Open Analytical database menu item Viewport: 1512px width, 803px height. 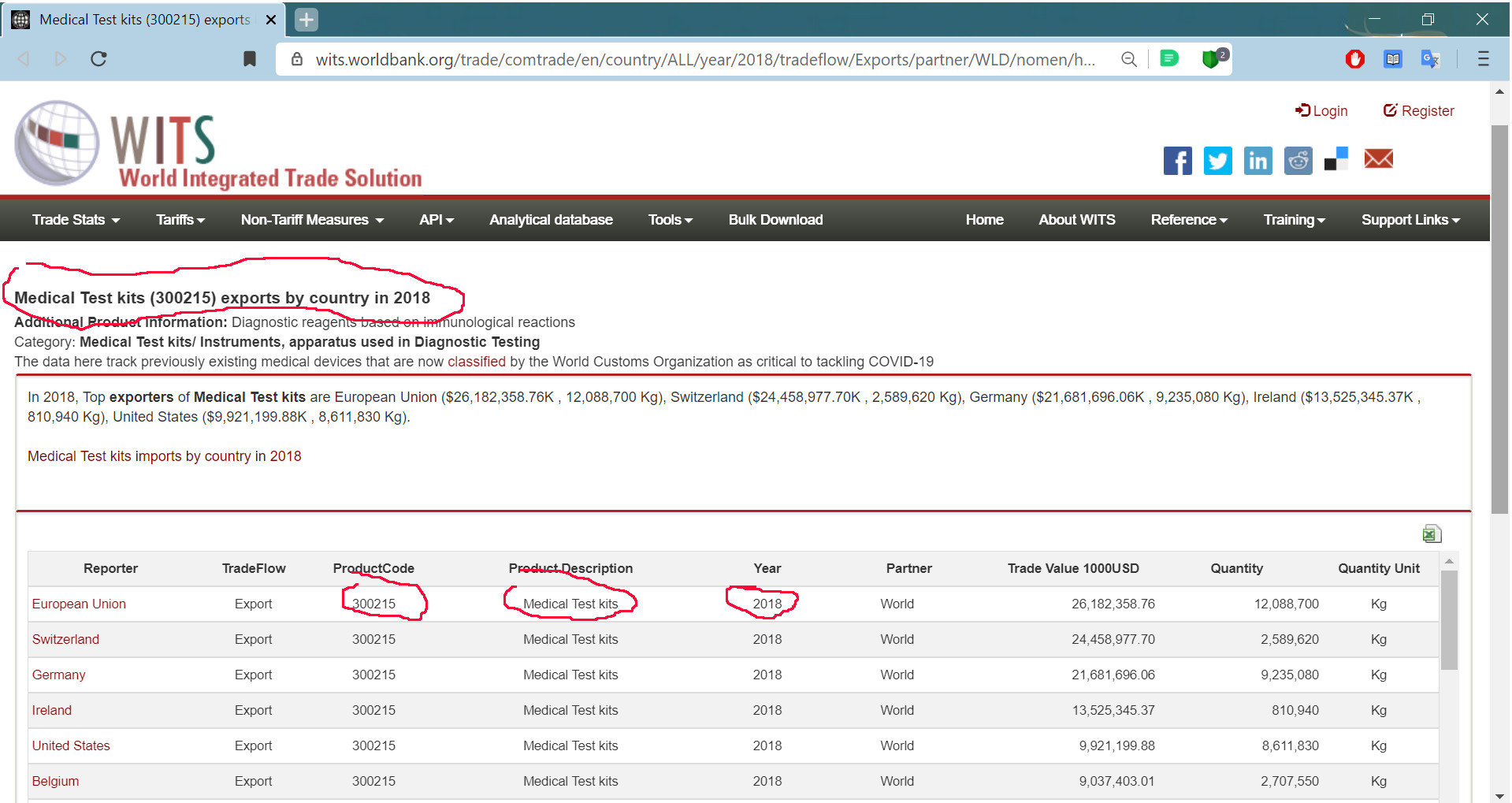point(551,220)
